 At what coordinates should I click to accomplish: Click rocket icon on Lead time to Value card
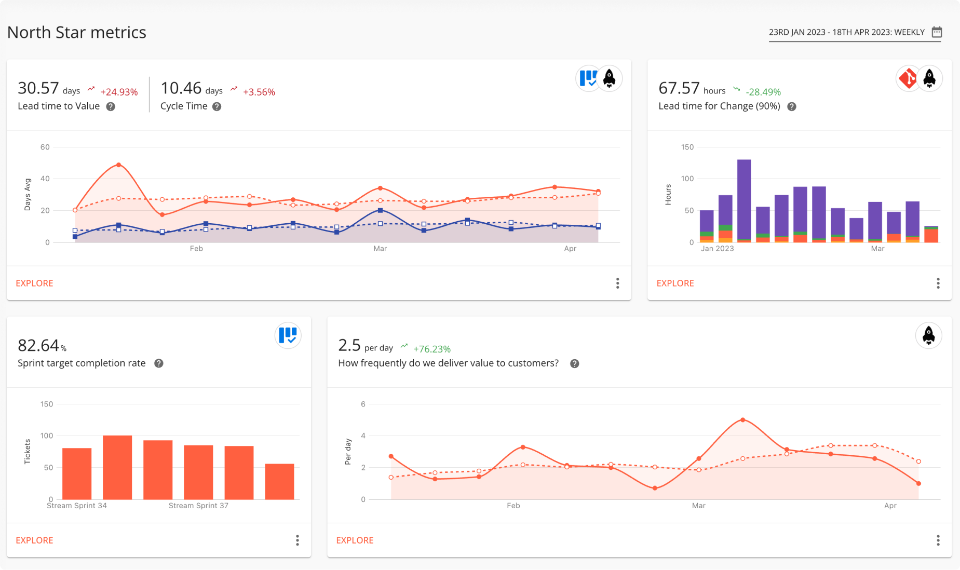coord(610,79)
